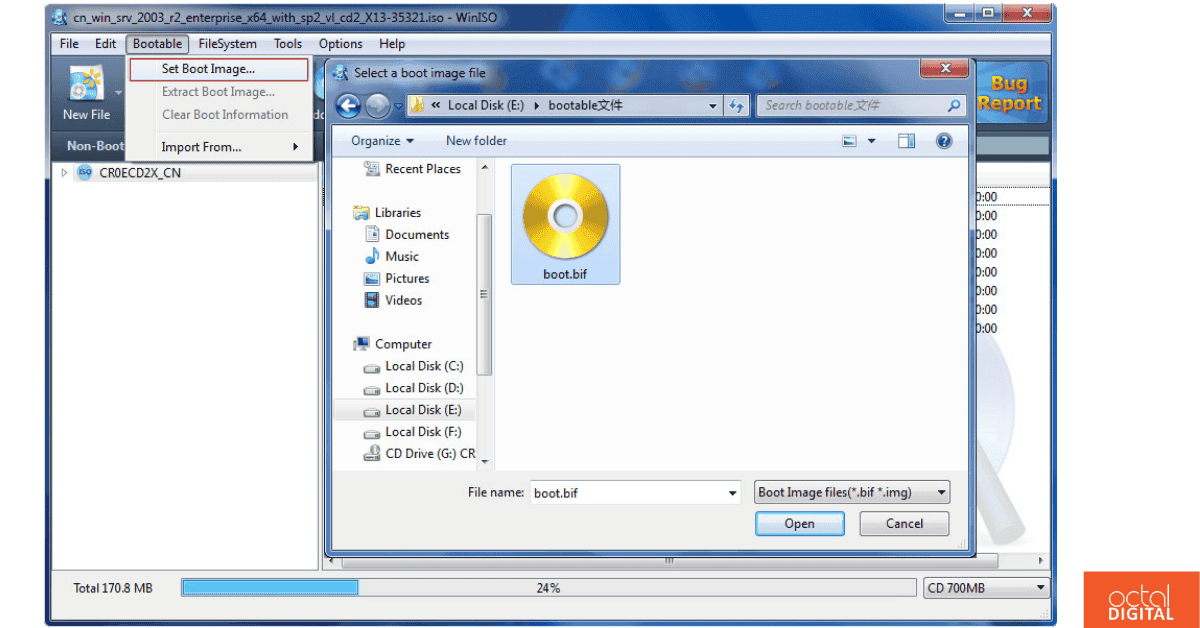1200x628 pixels.
Task: Click the back navigation arrow icon
Action: click(x=348, y=105)
